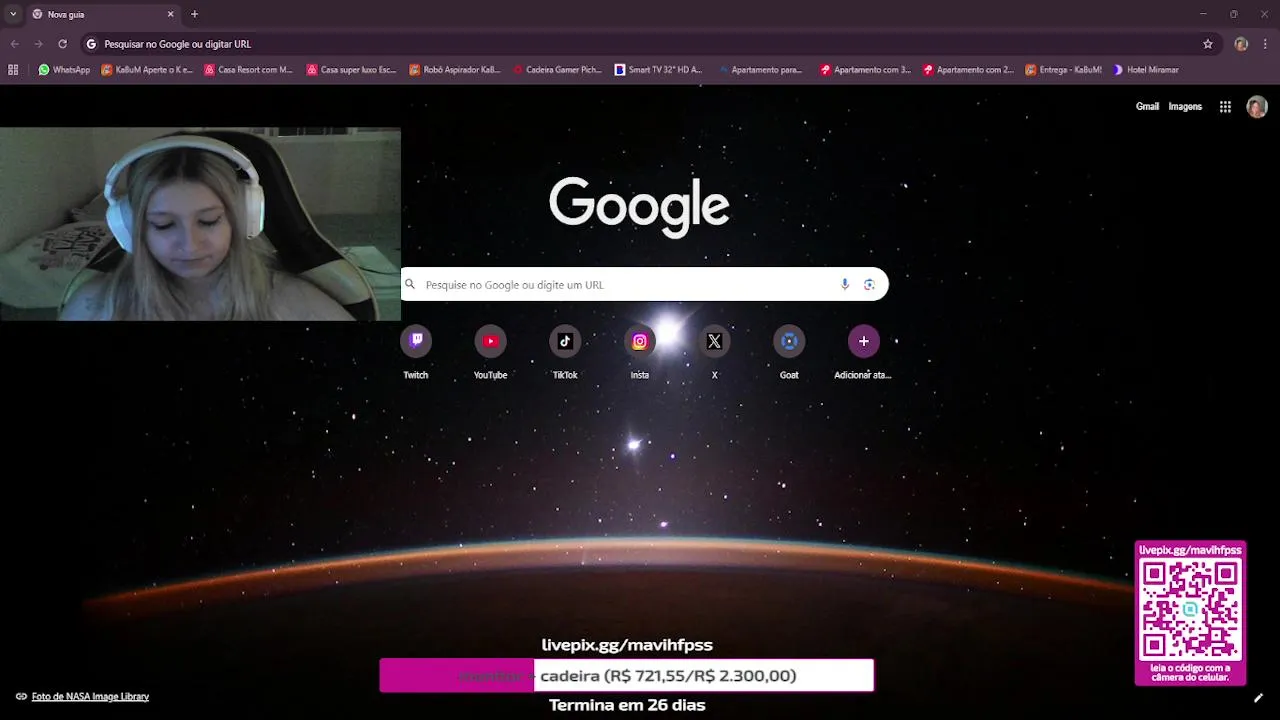Open the Apartamento com 3... bookmark

pyautogui.click(x=865, y=70)
